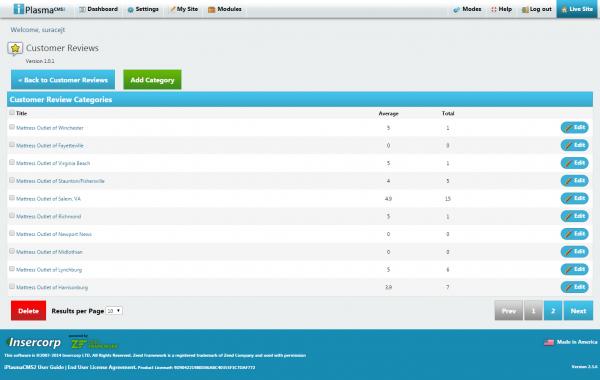Click the Zend Framework logo
This screenshot has width=600, height=380.
(x=94, y=342)
